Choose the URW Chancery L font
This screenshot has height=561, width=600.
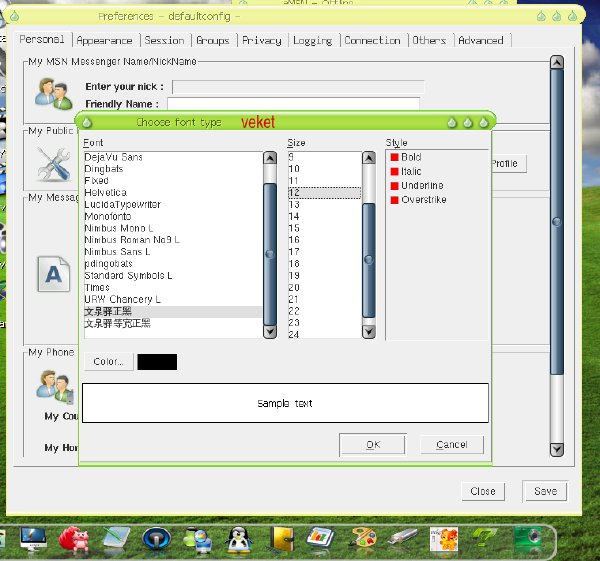pos(173,299)
